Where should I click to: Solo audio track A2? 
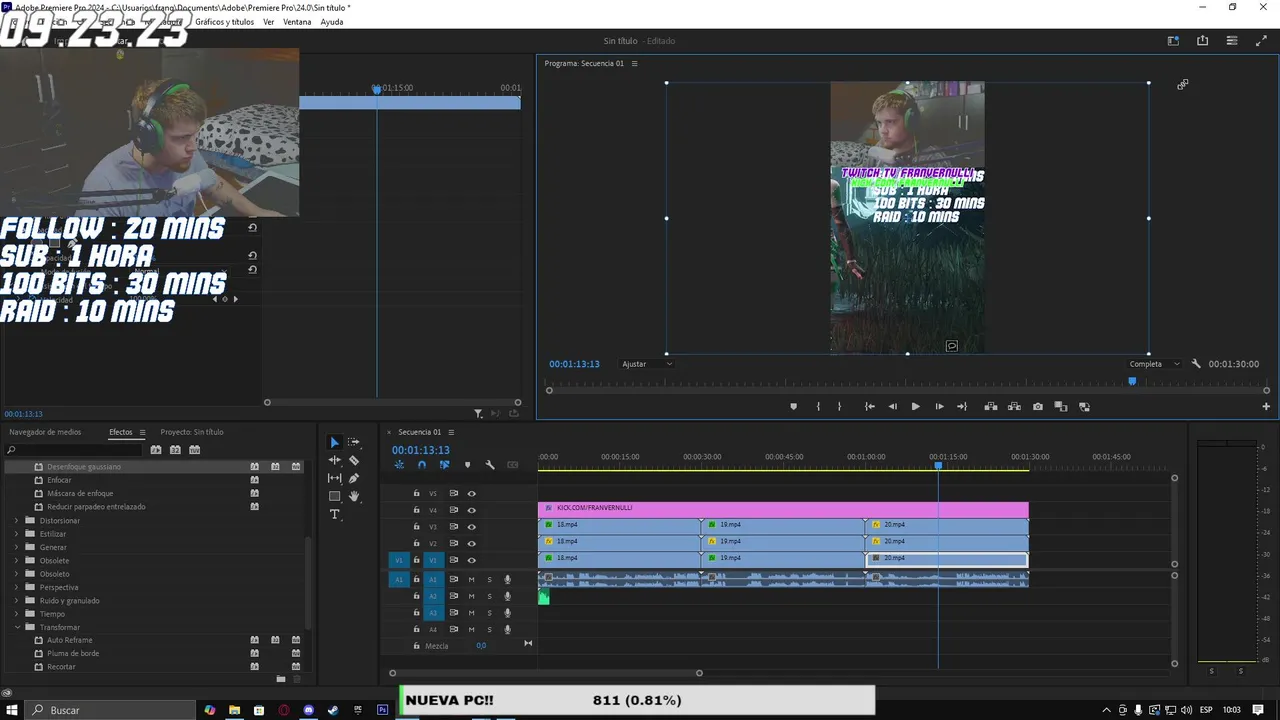coord(489,596)
